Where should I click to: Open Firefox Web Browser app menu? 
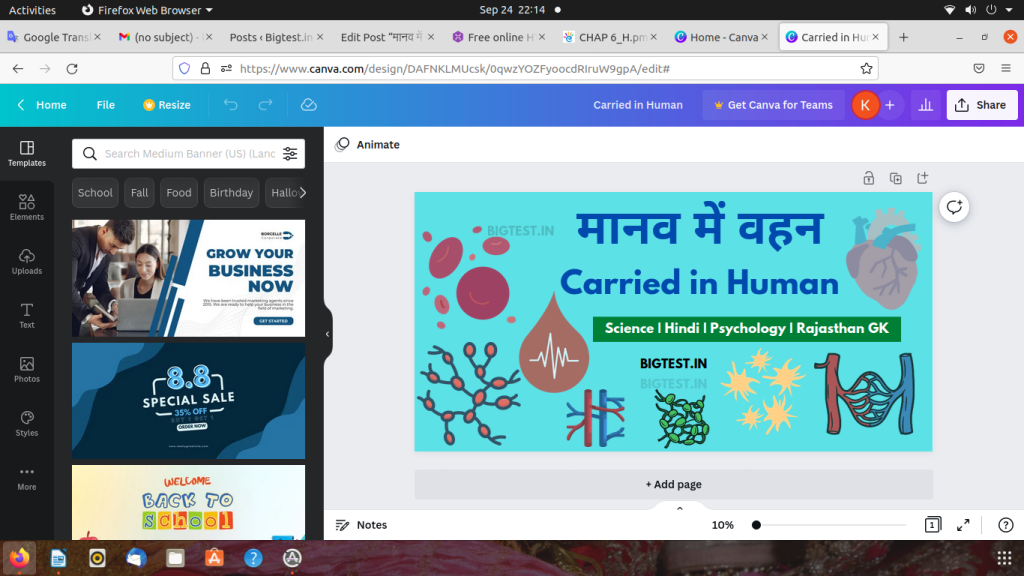[x=147, y=10]
